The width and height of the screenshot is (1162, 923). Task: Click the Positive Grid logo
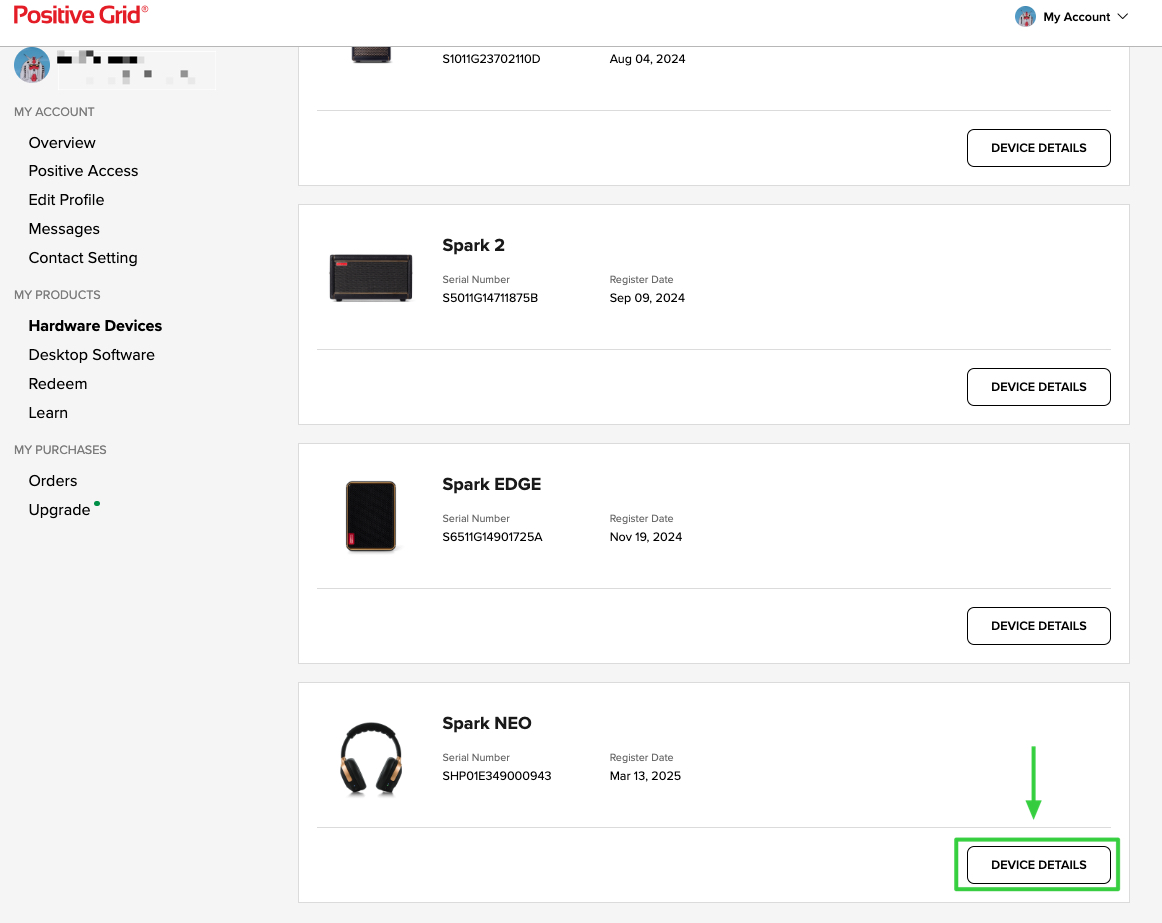click(x=81, y=15)
